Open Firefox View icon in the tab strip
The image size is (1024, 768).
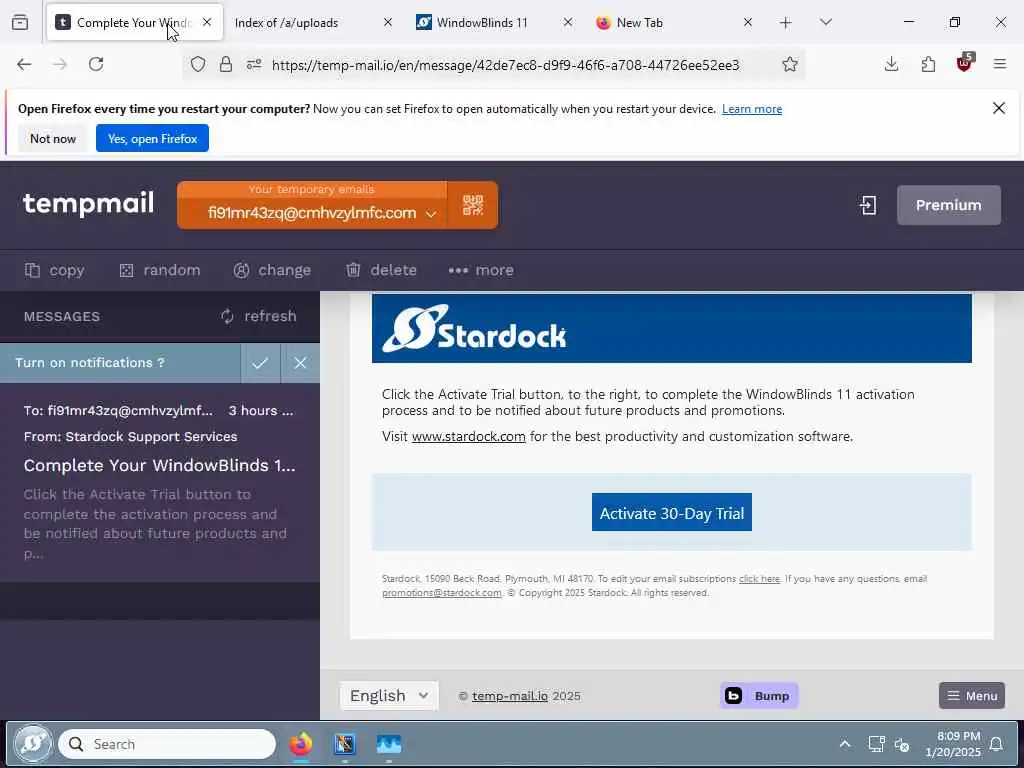coord(20,22)
